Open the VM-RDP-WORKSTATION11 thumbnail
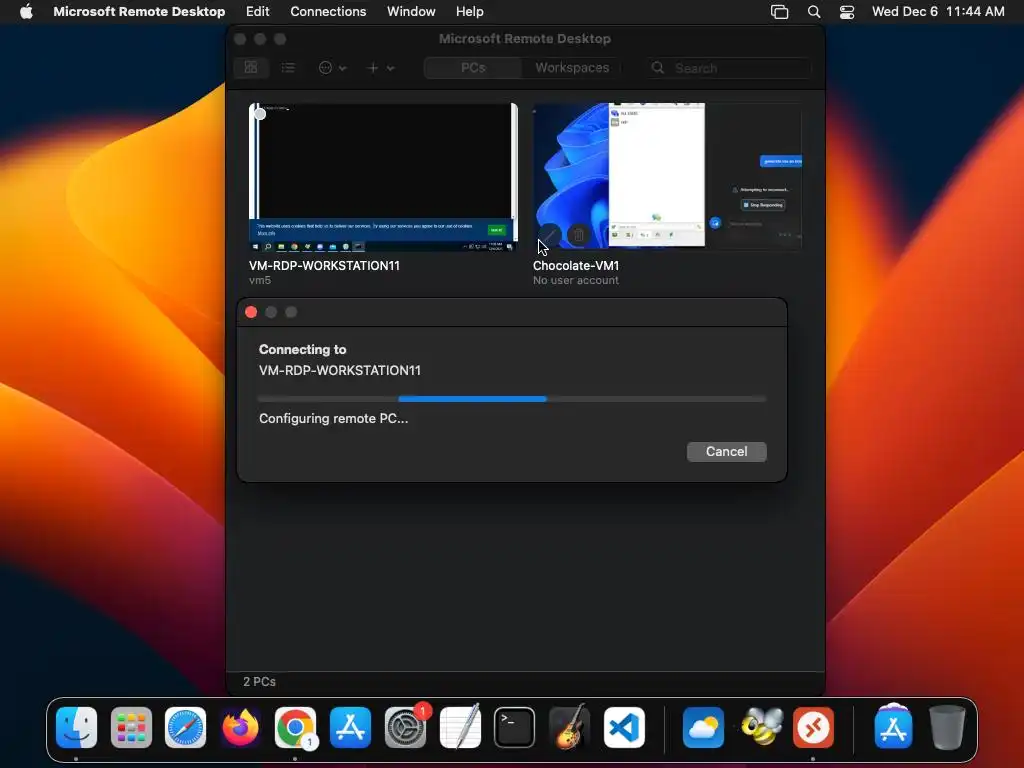 tap(383, 177)
